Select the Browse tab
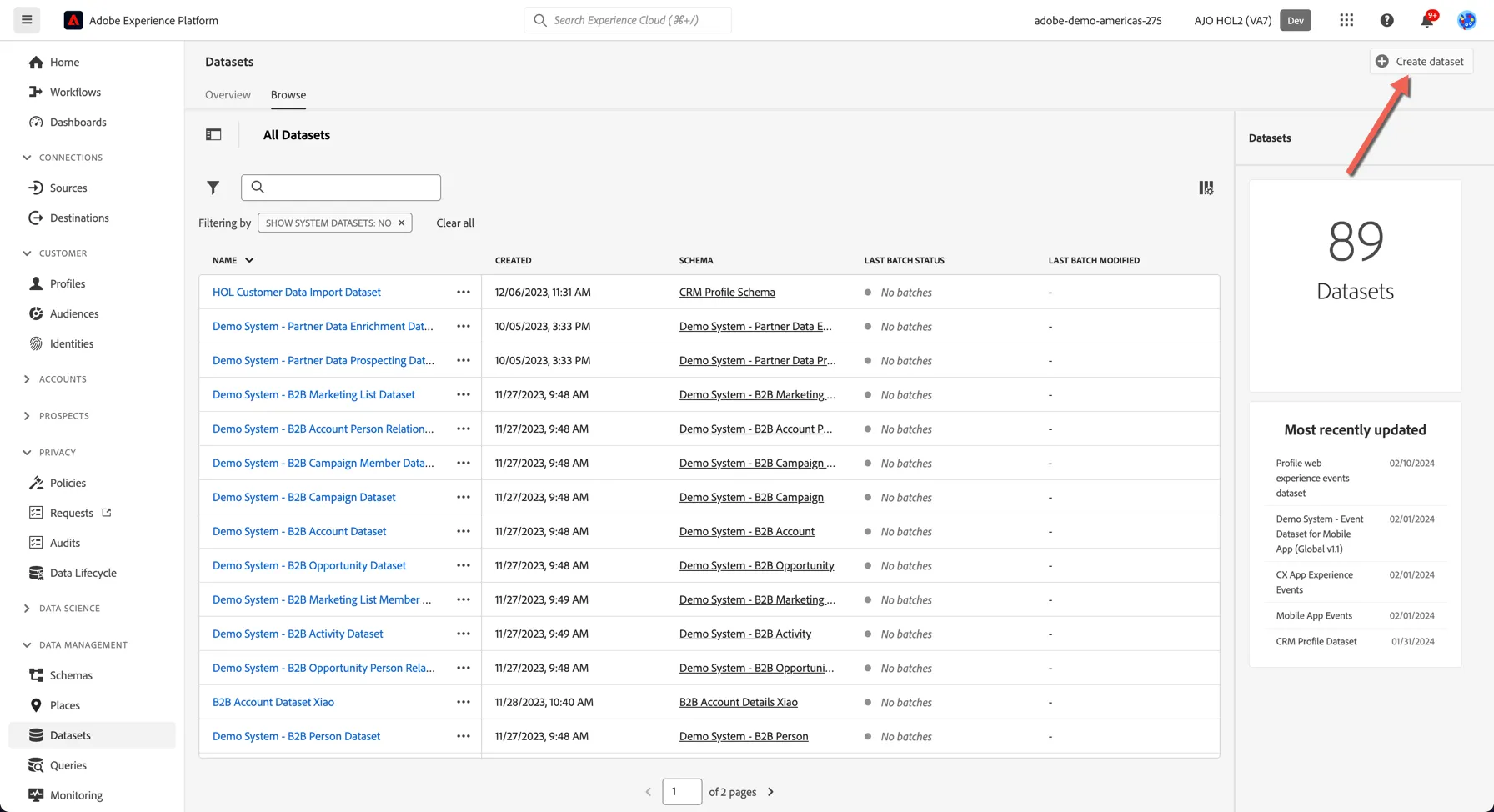The image size is (1494, 812). pyautogui.click(x=288, y=95)
